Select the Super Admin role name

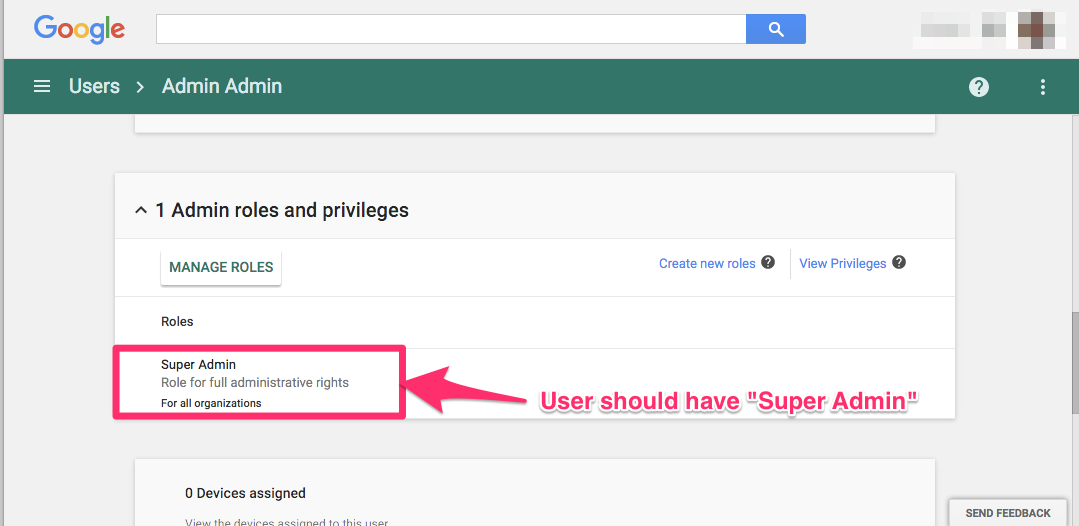tap(198, 365)
